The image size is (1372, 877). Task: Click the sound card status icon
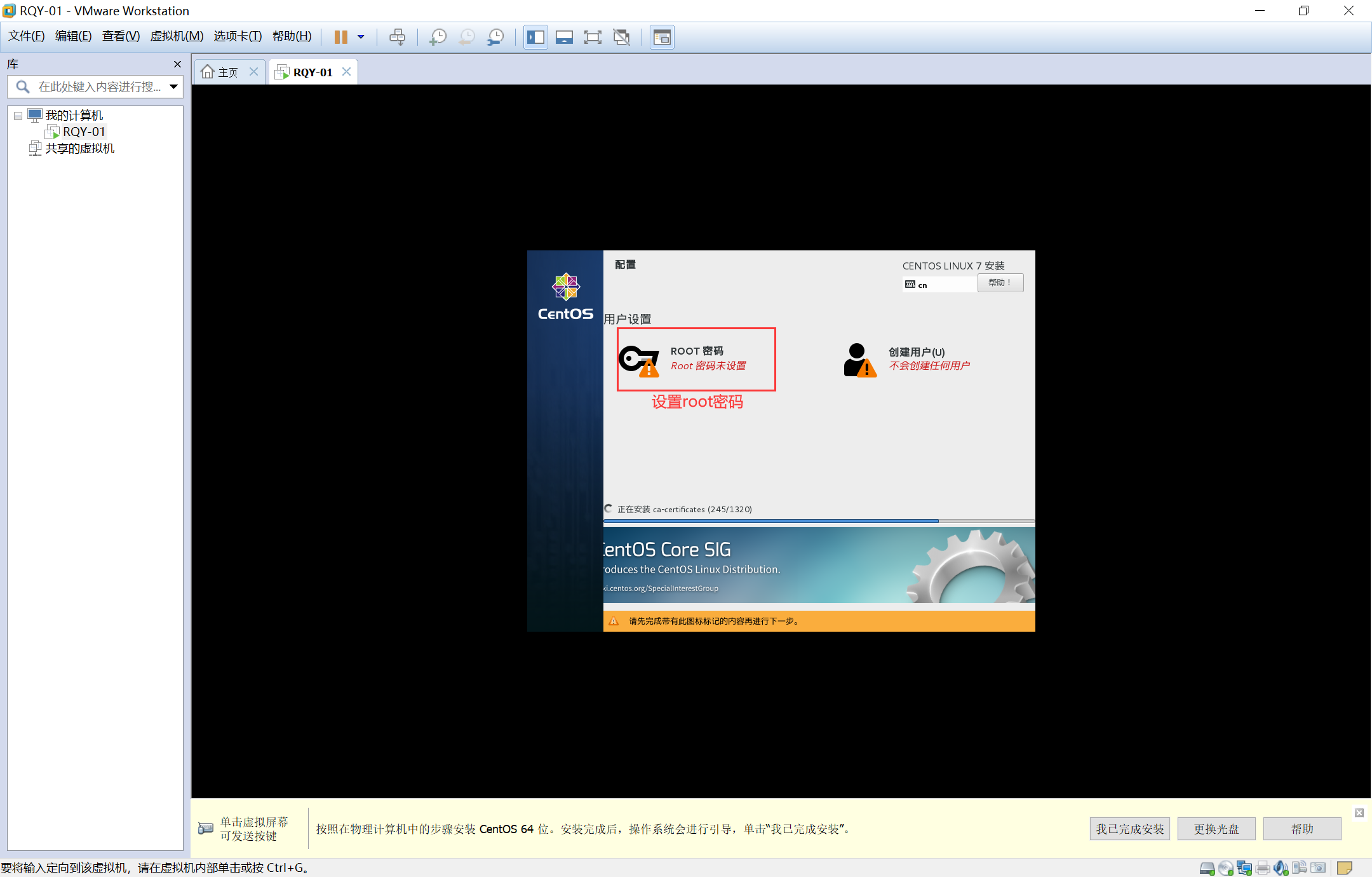point(1281,868)
